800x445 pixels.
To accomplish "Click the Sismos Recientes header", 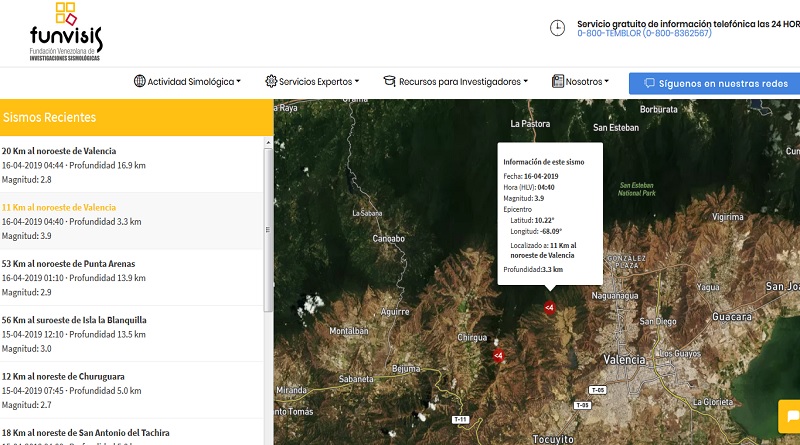I will coord(137,117).
